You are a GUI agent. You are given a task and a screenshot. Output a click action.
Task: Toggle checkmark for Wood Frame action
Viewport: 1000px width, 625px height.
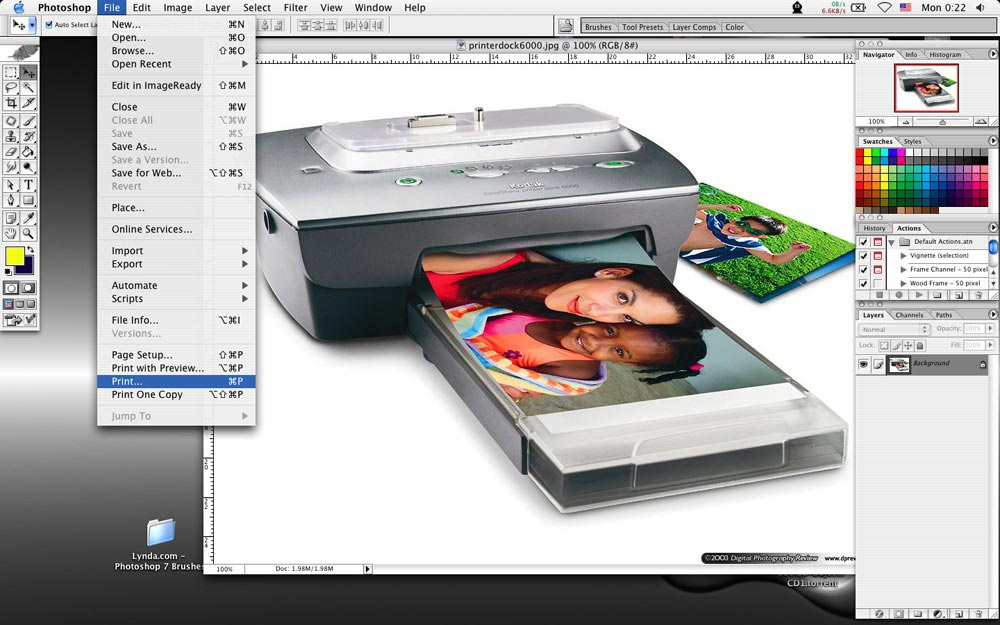tap(863, 284)
